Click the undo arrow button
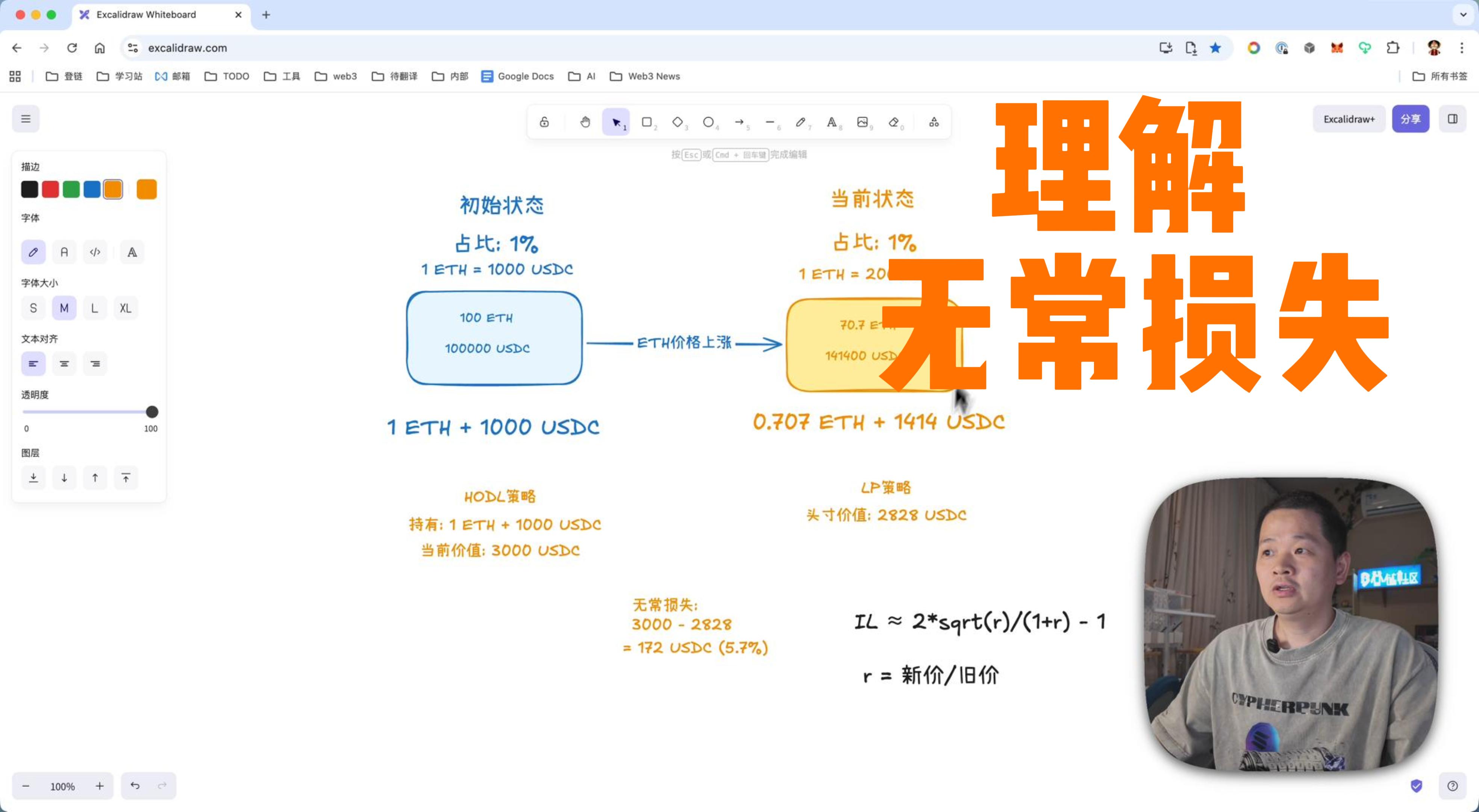The image size is (1479, 812). coord(135,786)
